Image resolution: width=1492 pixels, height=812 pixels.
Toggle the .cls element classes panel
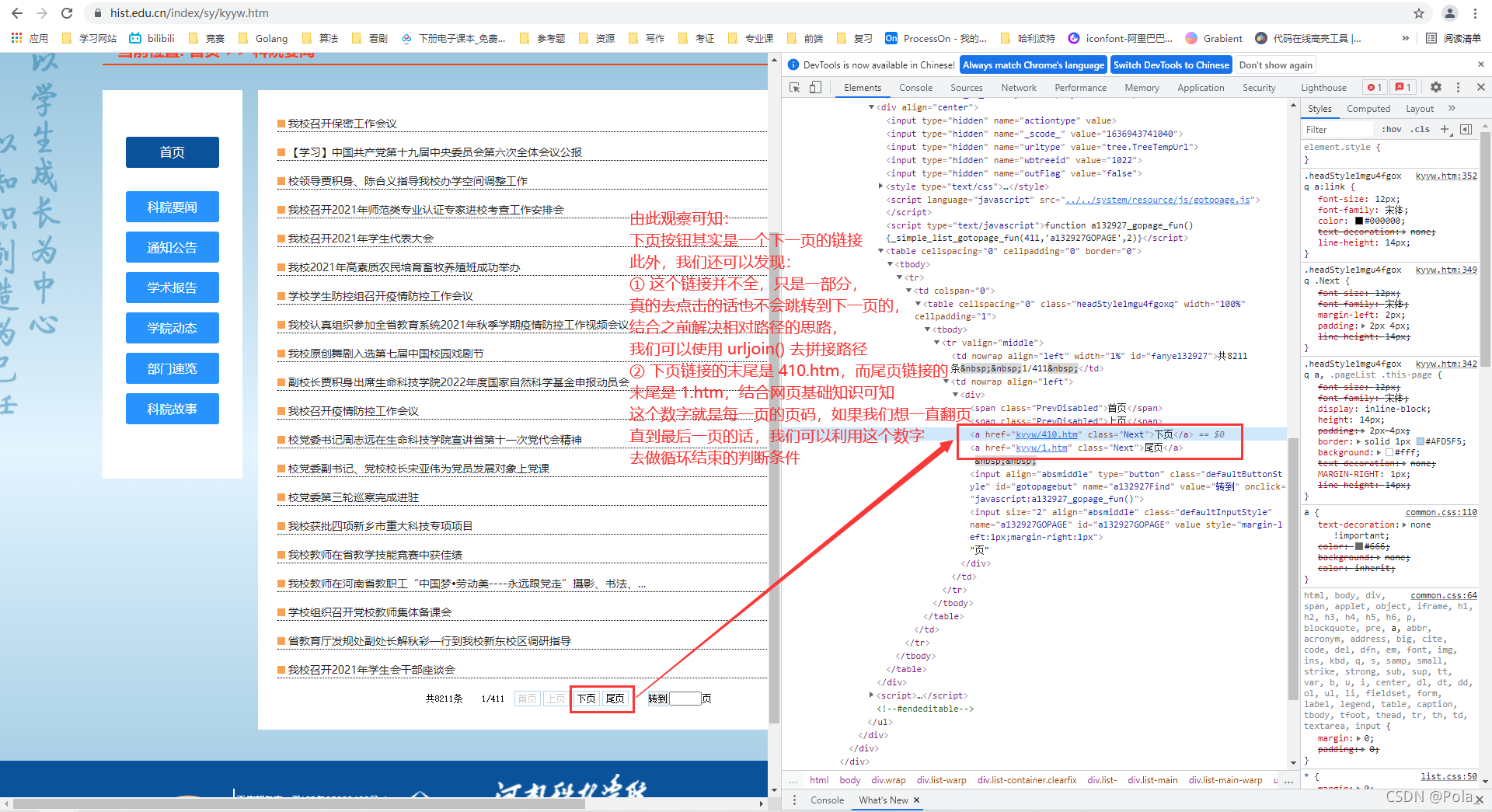[x=1421, y=129]
